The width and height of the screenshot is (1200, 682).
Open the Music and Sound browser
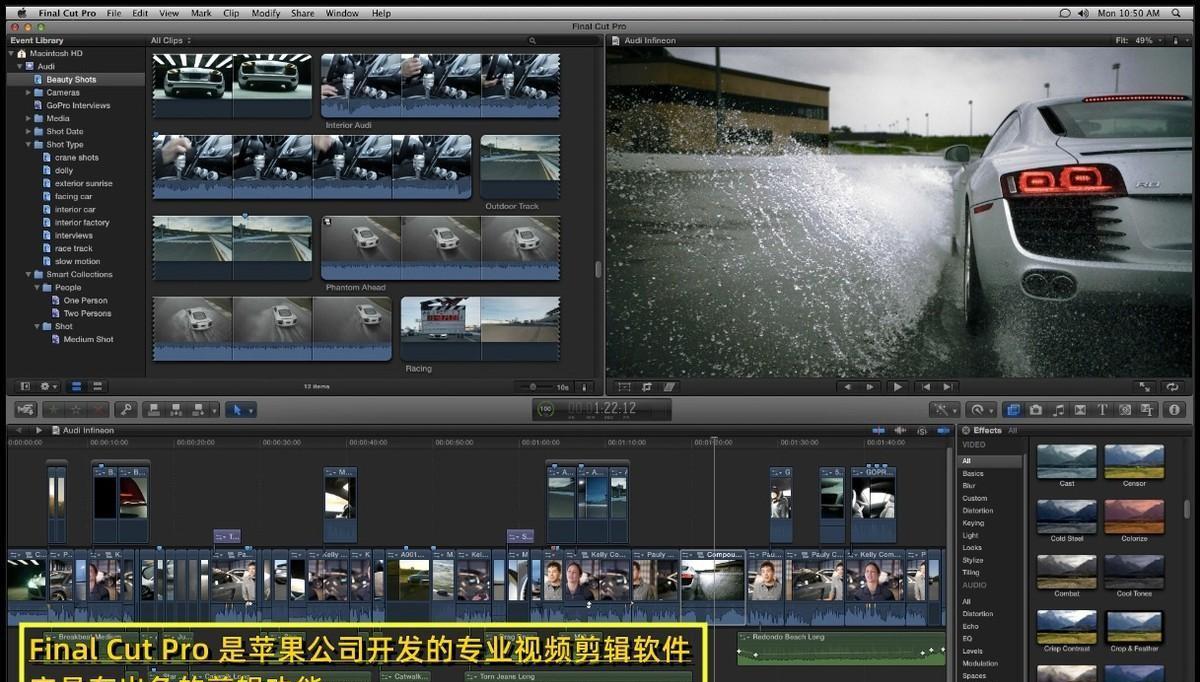[x=1059, y=409]
